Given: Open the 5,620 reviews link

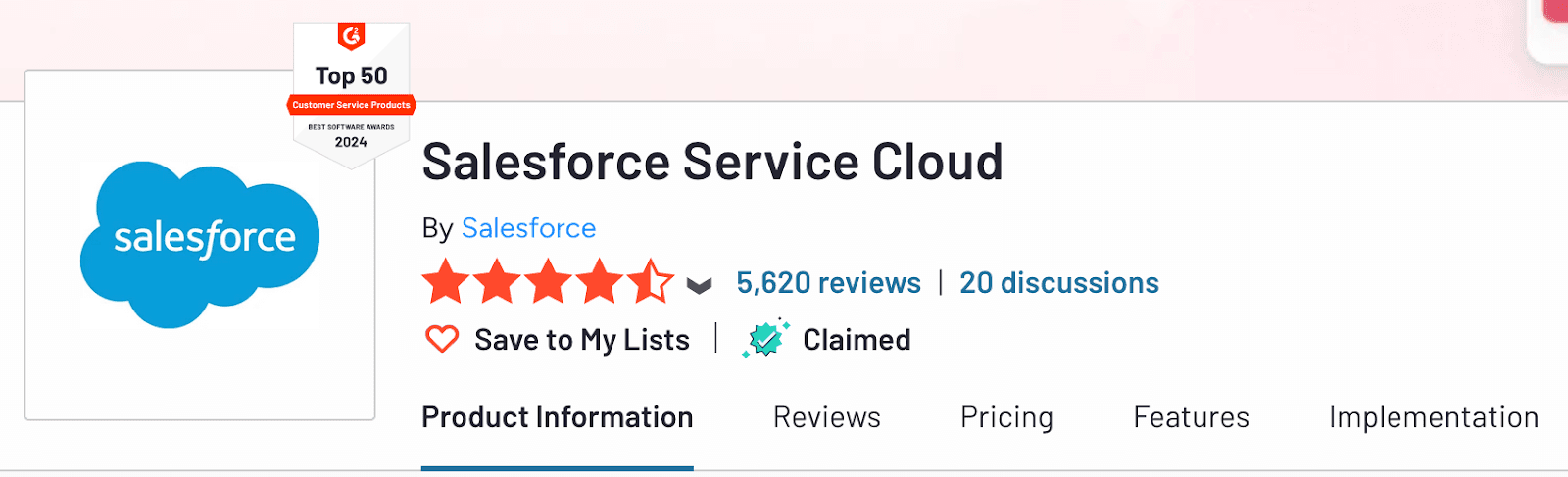Looking at the screenshot, I should tap(828, 283).
